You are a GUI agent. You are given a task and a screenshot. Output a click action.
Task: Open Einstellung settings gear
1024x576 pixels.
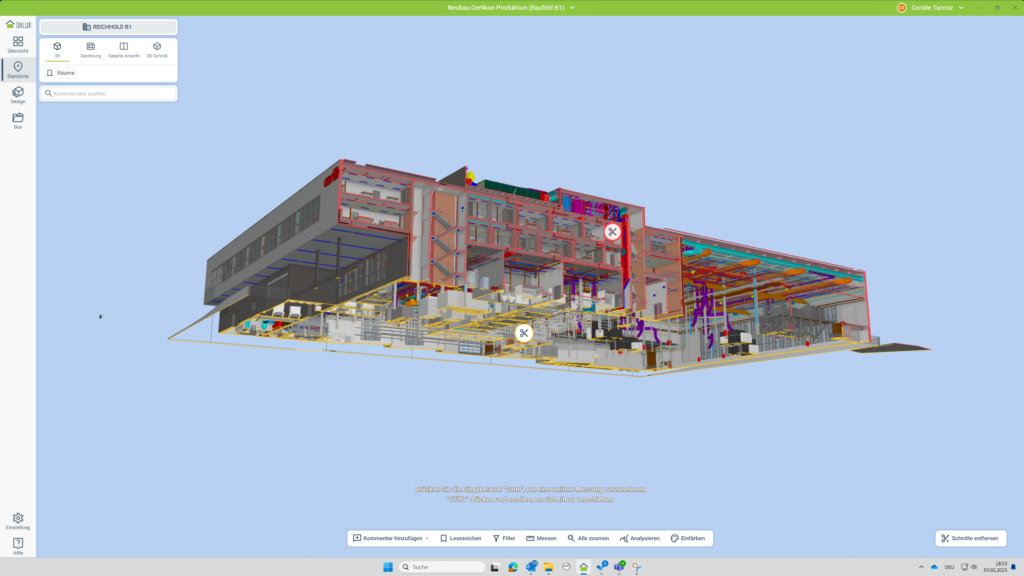(x=18, y=521)
